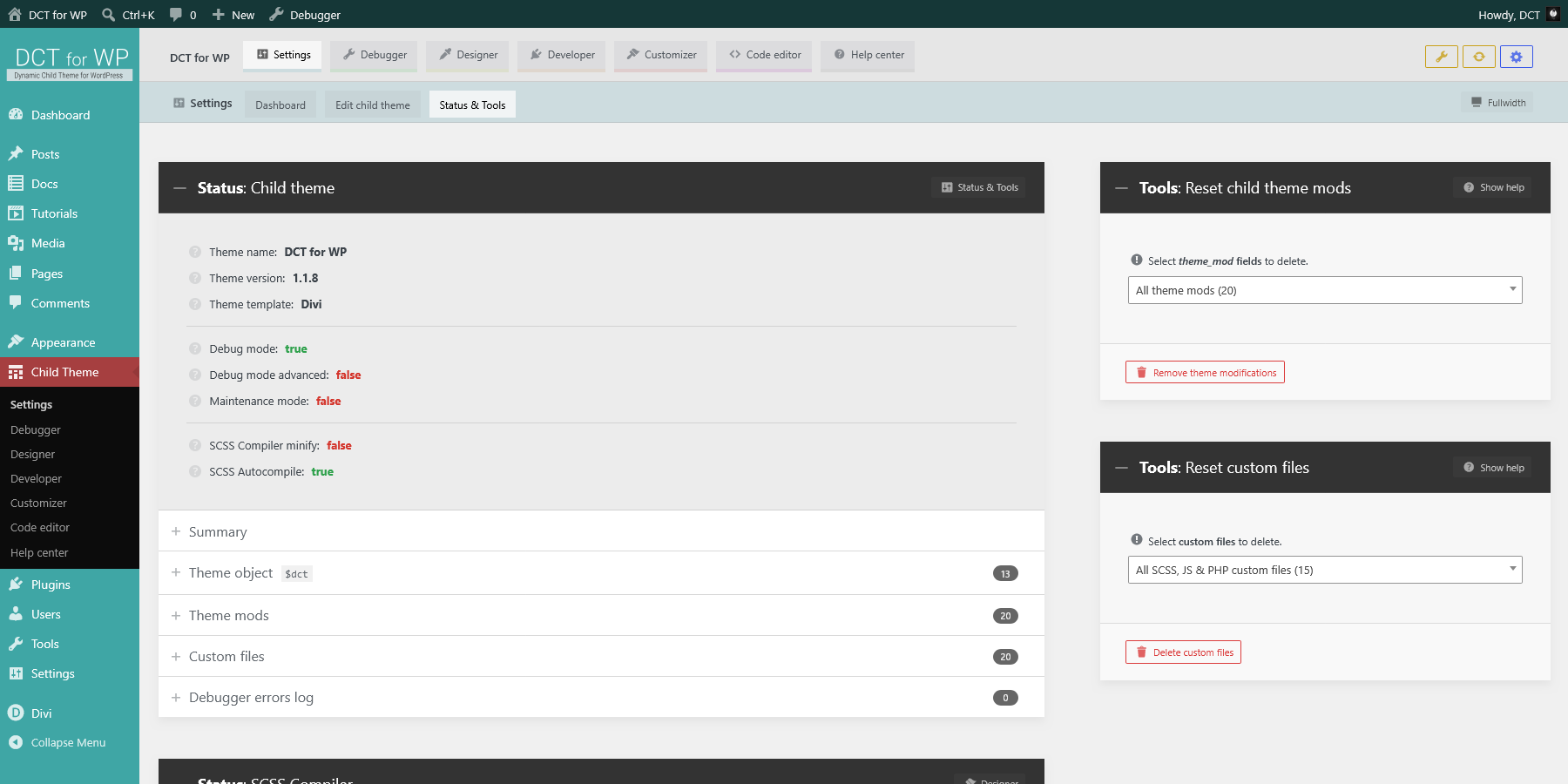Click Collapse Menu in sidebar

[x=70, y=742]
